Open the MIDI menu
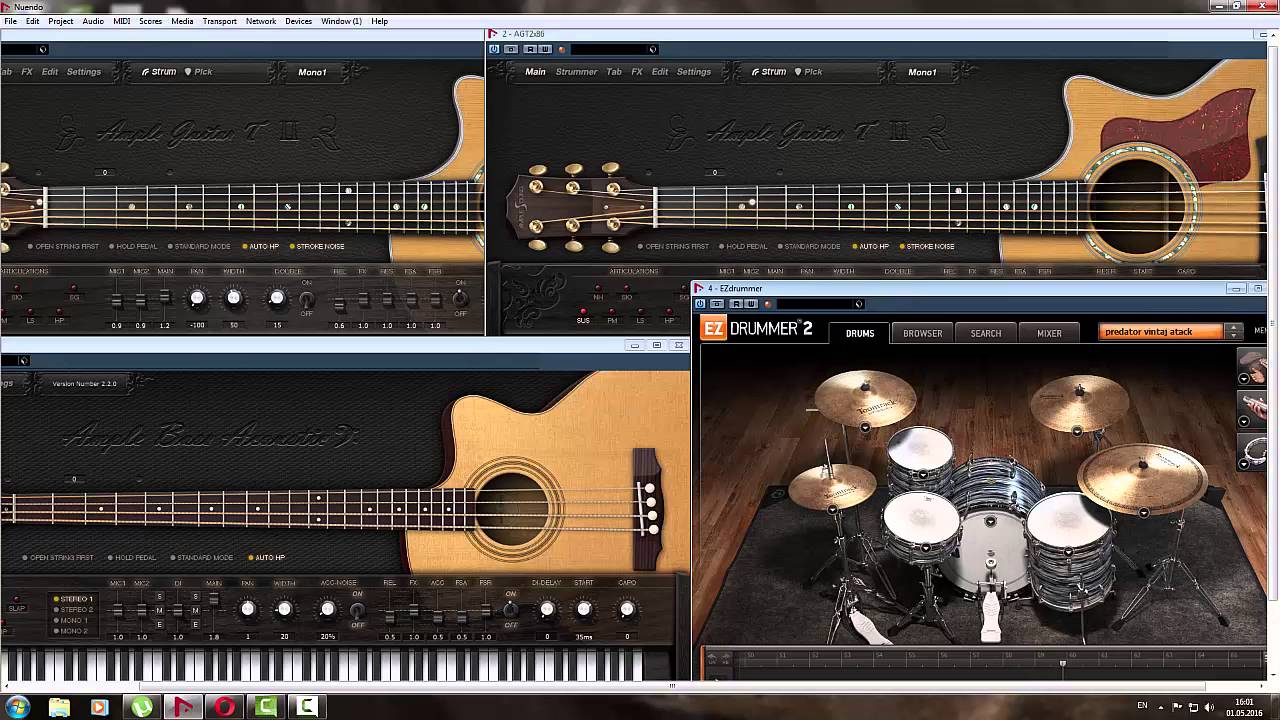Image resolution: width=1280 pixels, height=720 pixels. click(121, 21)
